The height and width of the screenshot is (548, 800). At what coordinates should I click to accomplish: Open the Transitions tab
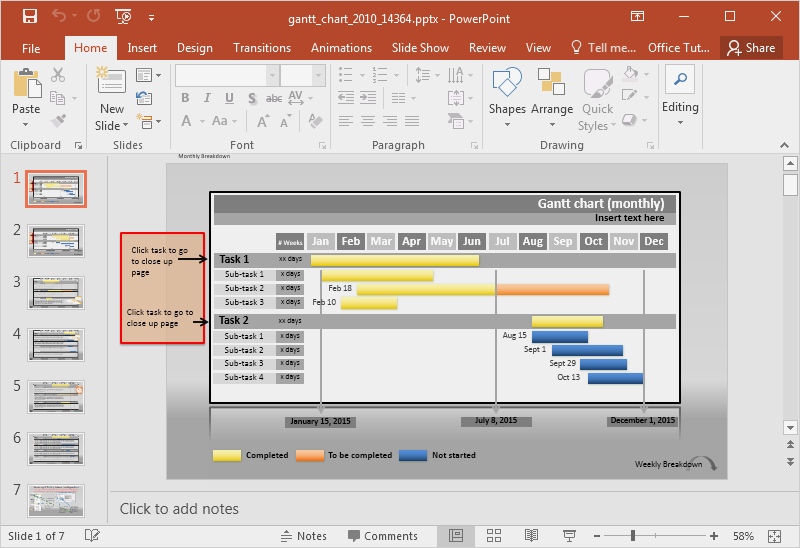pyautogui.click(x=262, y=48)
